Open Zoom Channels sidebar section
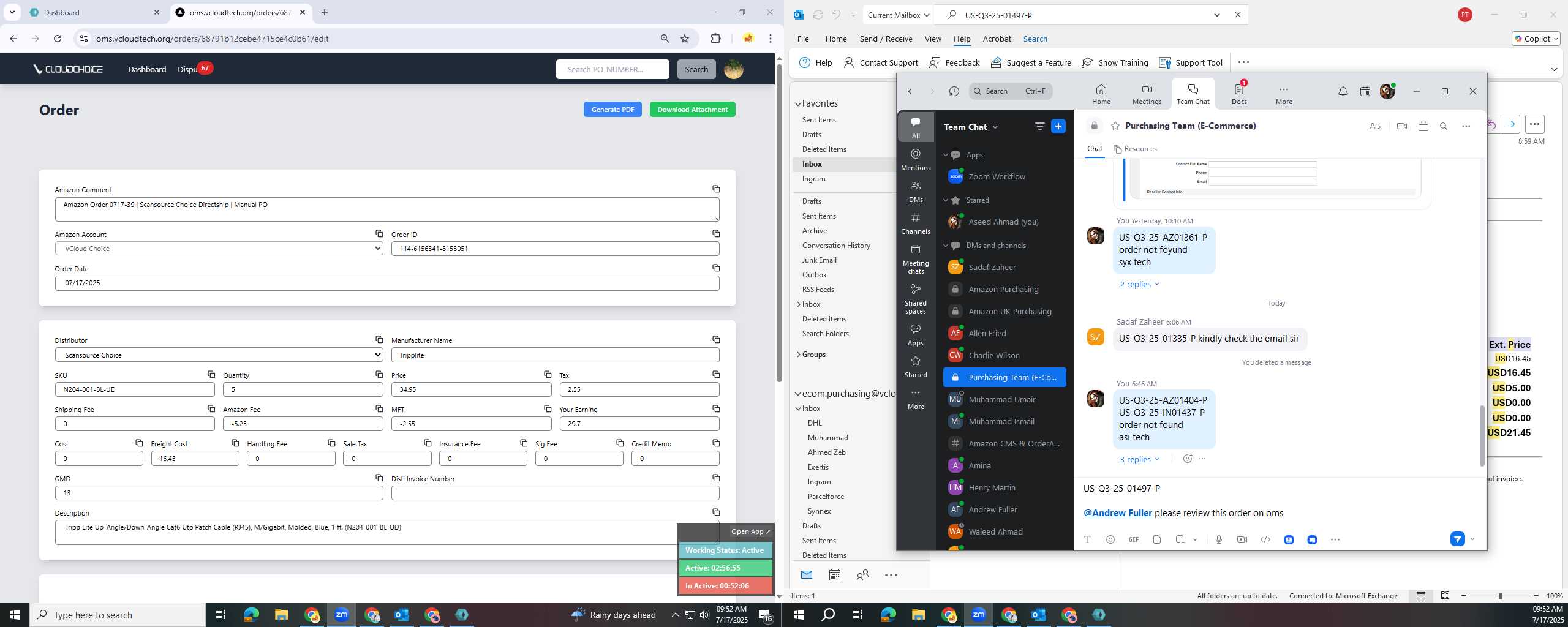Image resolution: width=1568 pixels, height=627 pixels. coord(916,223)
